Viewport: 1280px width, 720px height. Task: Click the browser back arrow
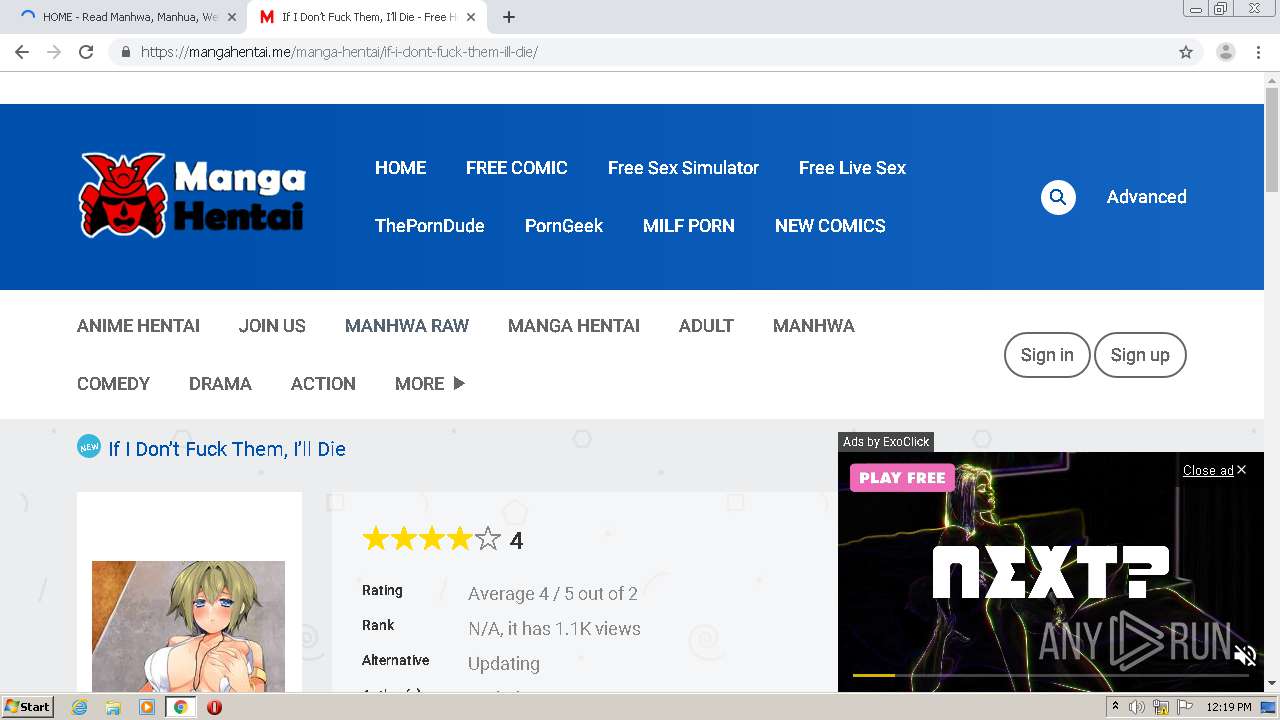coord(22,52)
